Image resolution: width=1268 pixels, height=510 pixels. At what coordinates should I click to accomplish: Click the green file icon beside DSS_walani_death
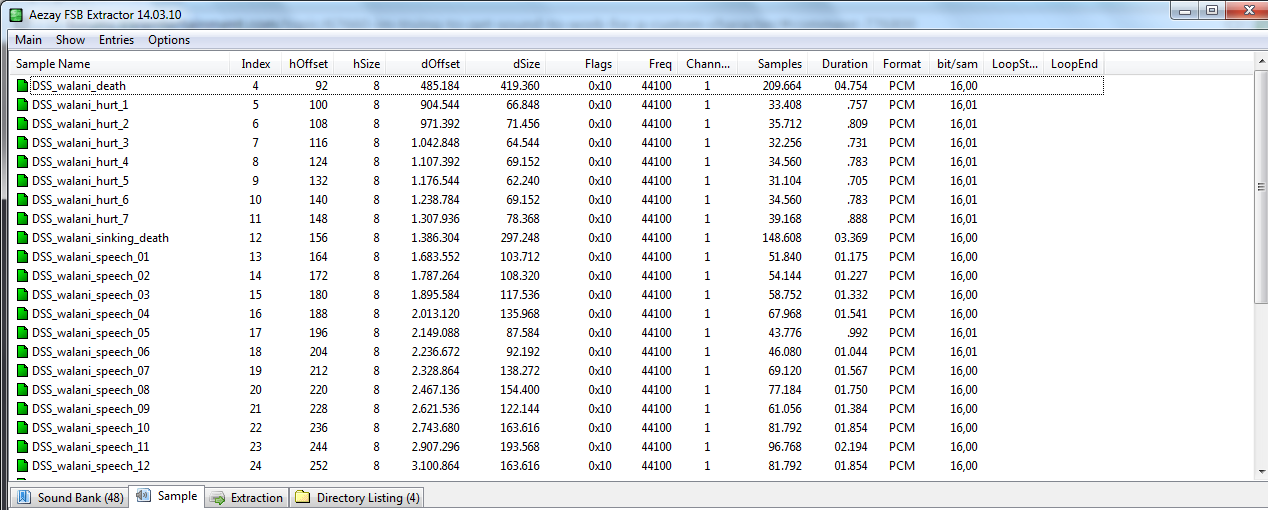tap(23, 86)
